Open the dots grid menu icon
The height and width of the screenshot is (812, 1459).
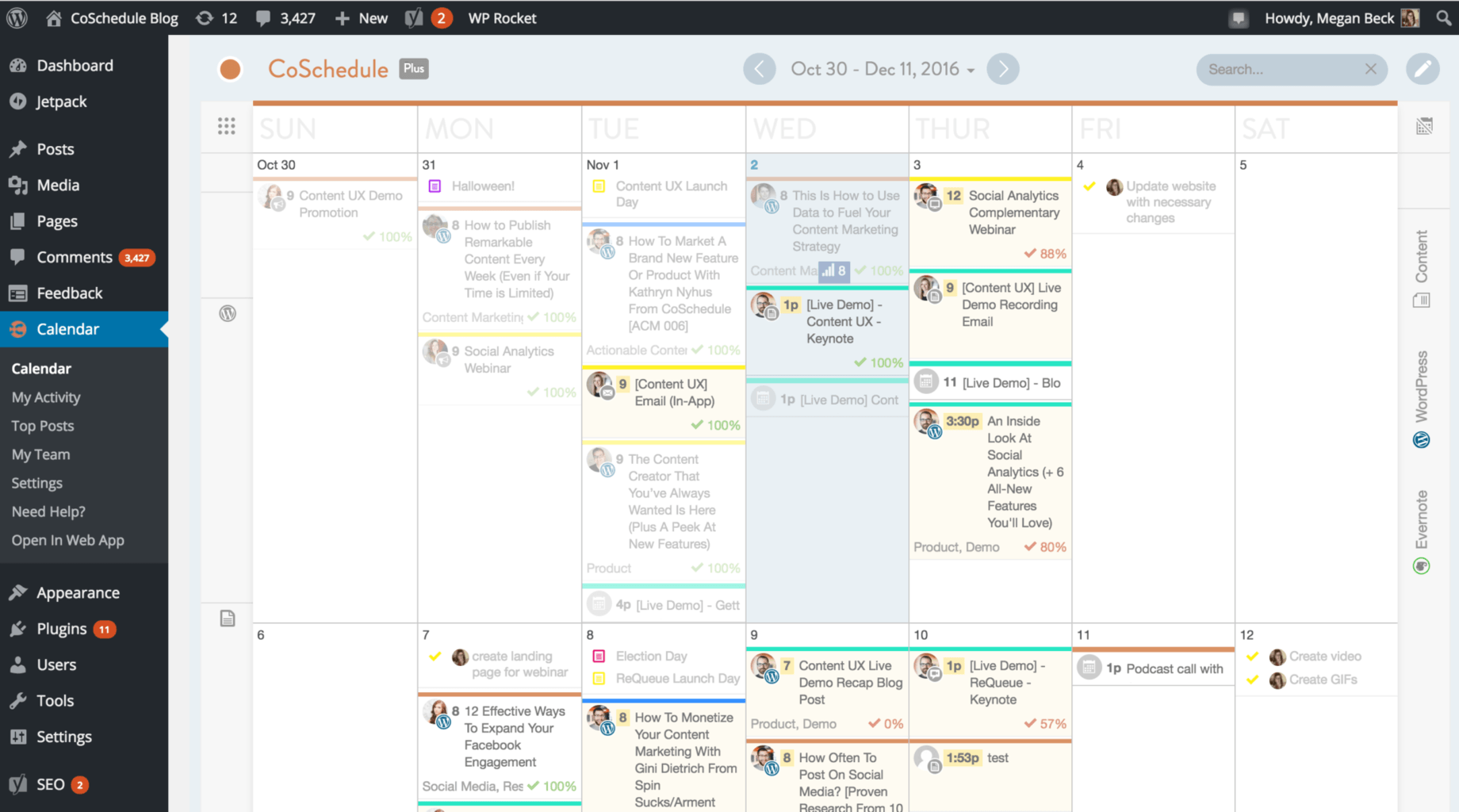(227, 126)
